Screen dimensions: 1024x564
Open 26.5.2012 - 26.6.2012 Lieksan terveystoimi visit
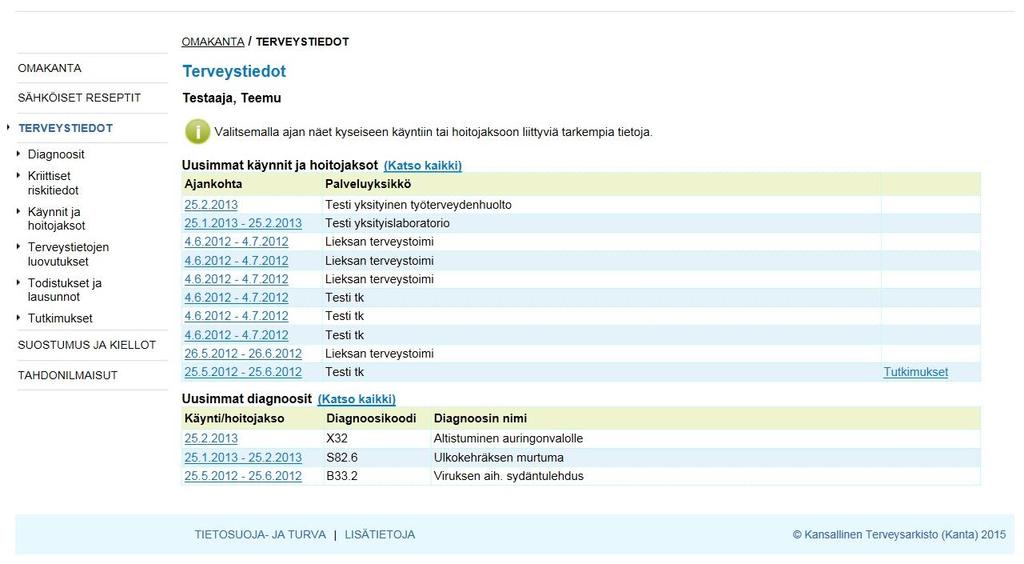[243, 353]
